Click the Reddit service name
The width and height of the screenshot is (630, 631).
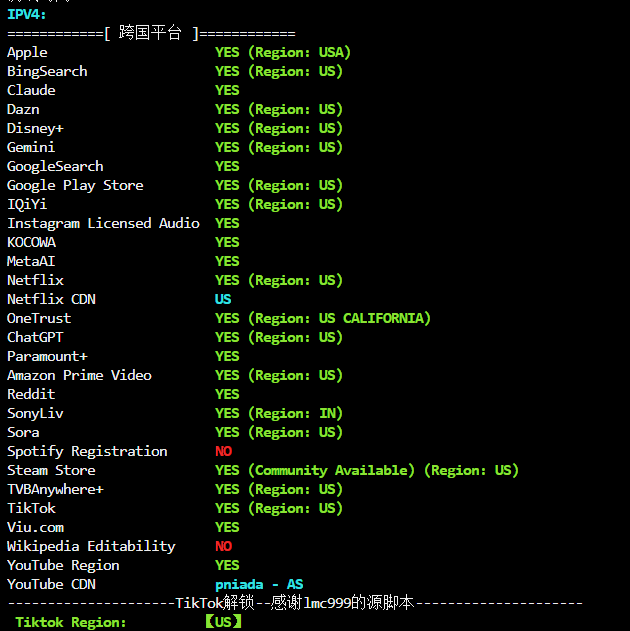pos(31,394)
